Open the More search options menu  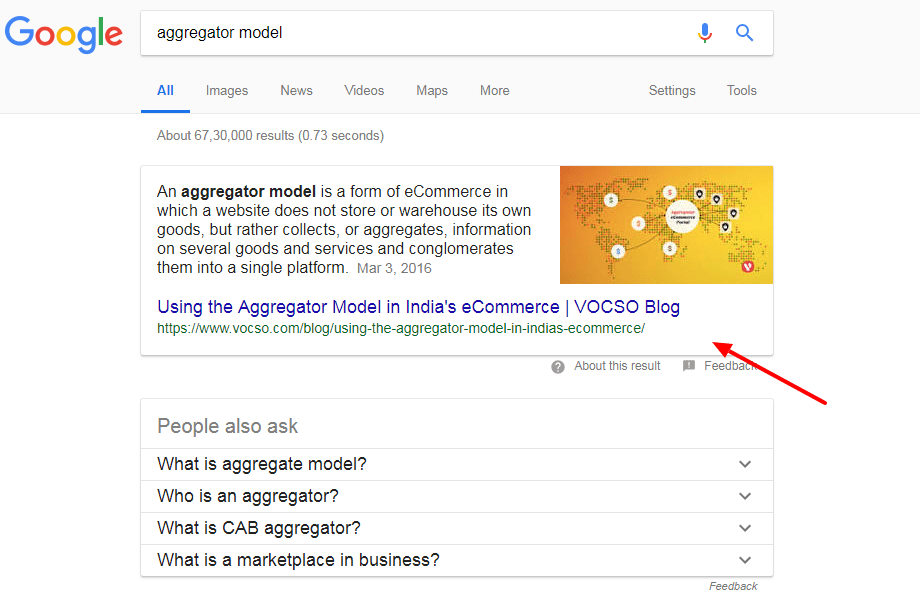(494, 90)
